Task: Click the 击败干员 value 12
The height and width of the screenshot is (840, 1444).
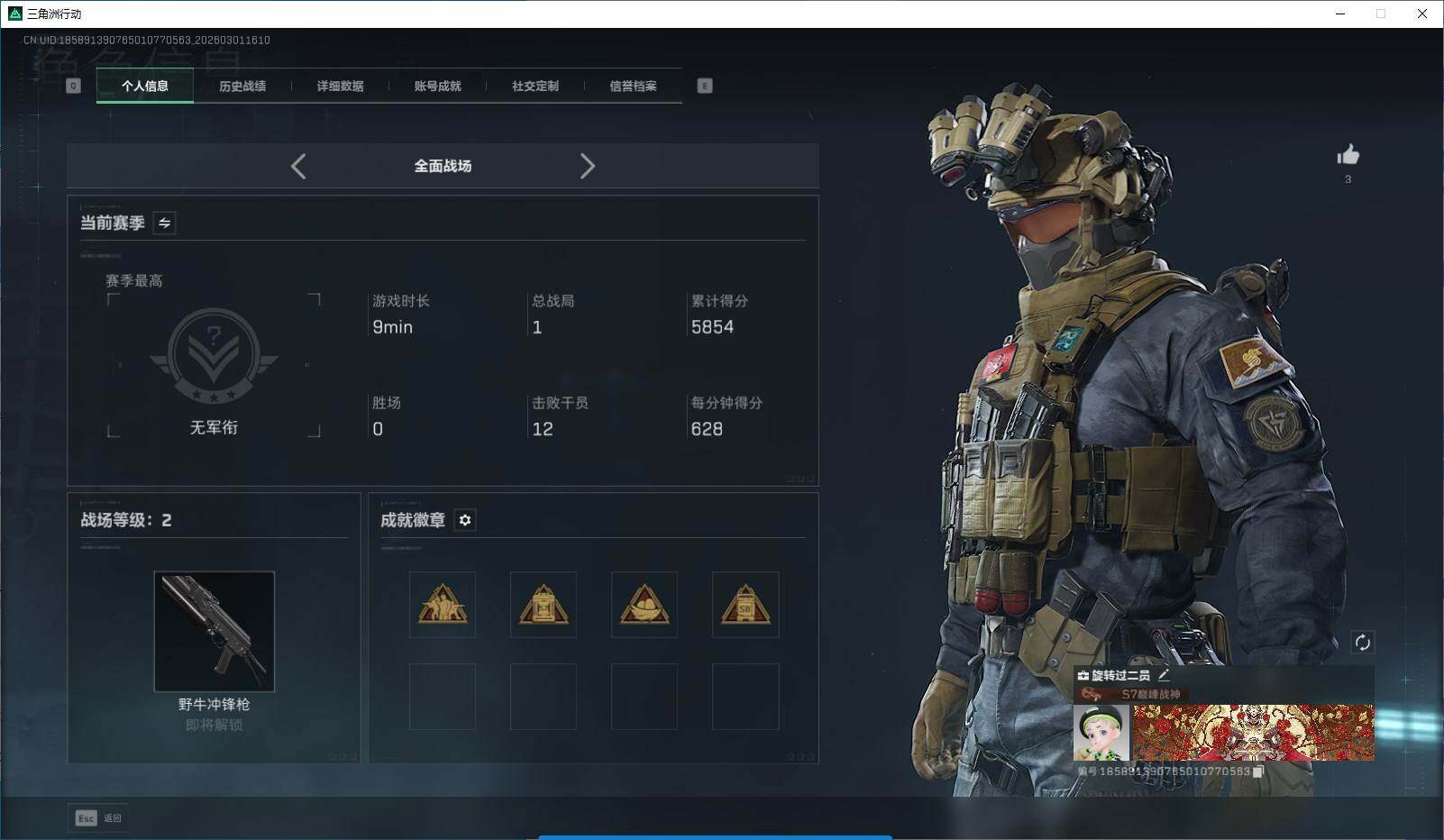Action: click(x=543, y=429)
